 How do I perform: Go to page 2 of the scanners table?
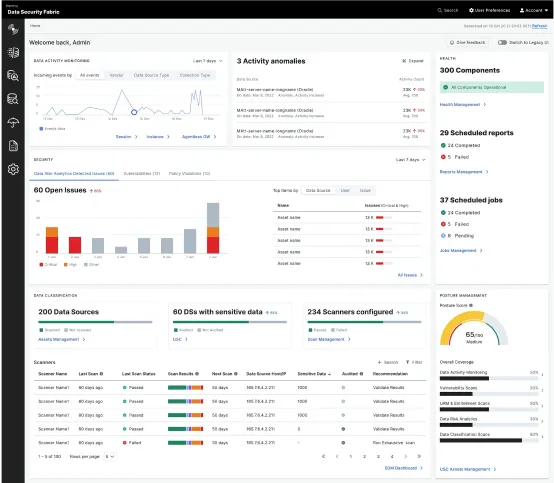tap(364, 457)
